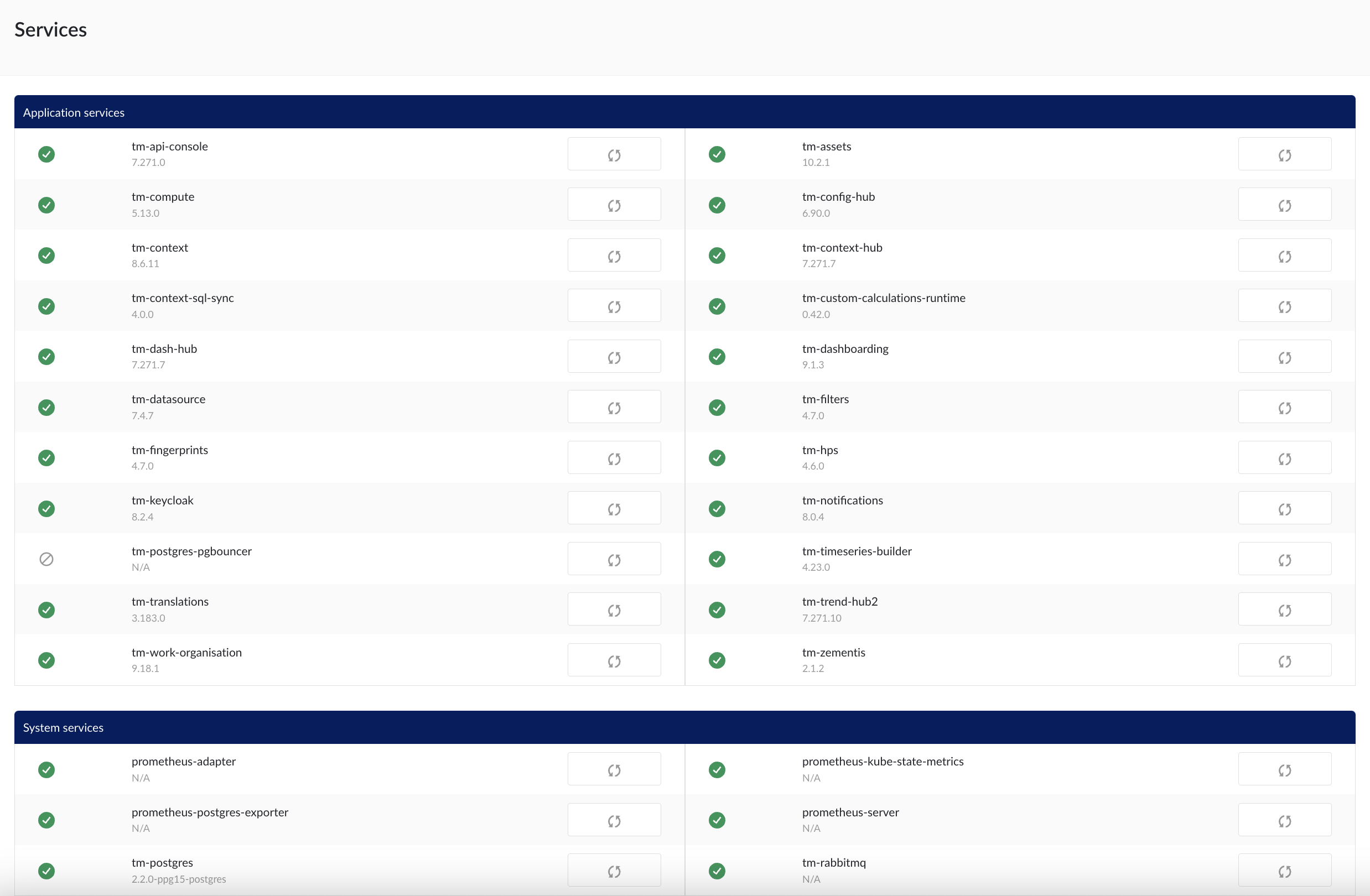Restart the prometheus-adapter service
This screenshot has width=1370, height=896.
point(614,769)
